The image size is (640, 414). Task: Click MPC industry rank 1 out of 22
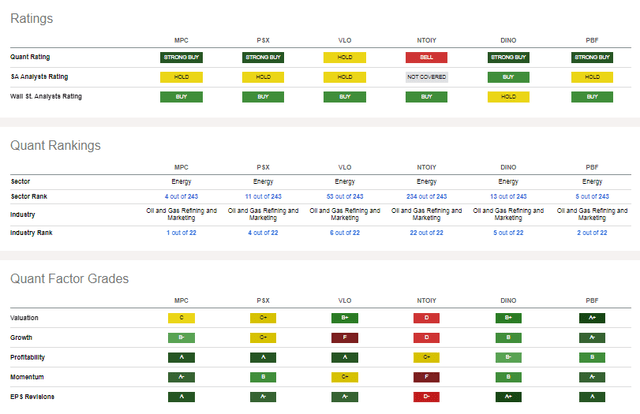click(x=181, y=233)
